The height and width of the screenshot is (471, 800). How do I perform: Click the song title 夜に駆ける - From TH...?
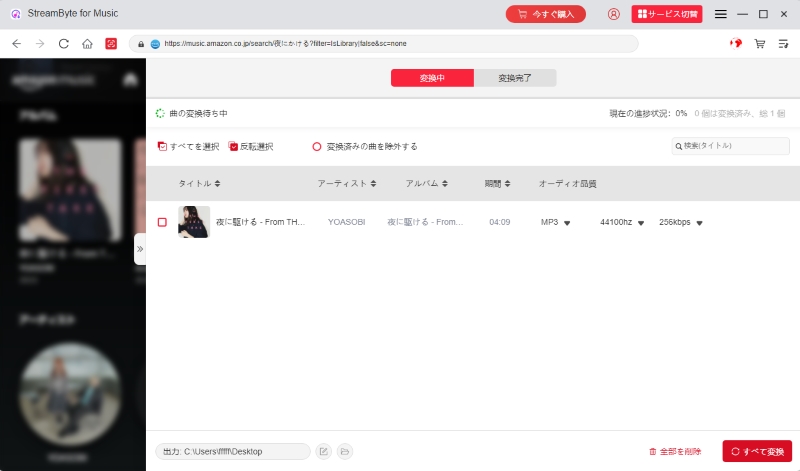tap(260, 222)
